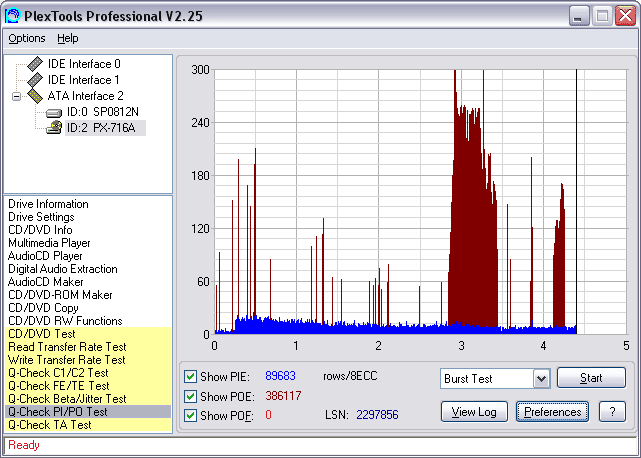Image resolution: width=641 pixels, height=458 pixels.
Task: Open CD/DVD Info function
Action: 40,230
